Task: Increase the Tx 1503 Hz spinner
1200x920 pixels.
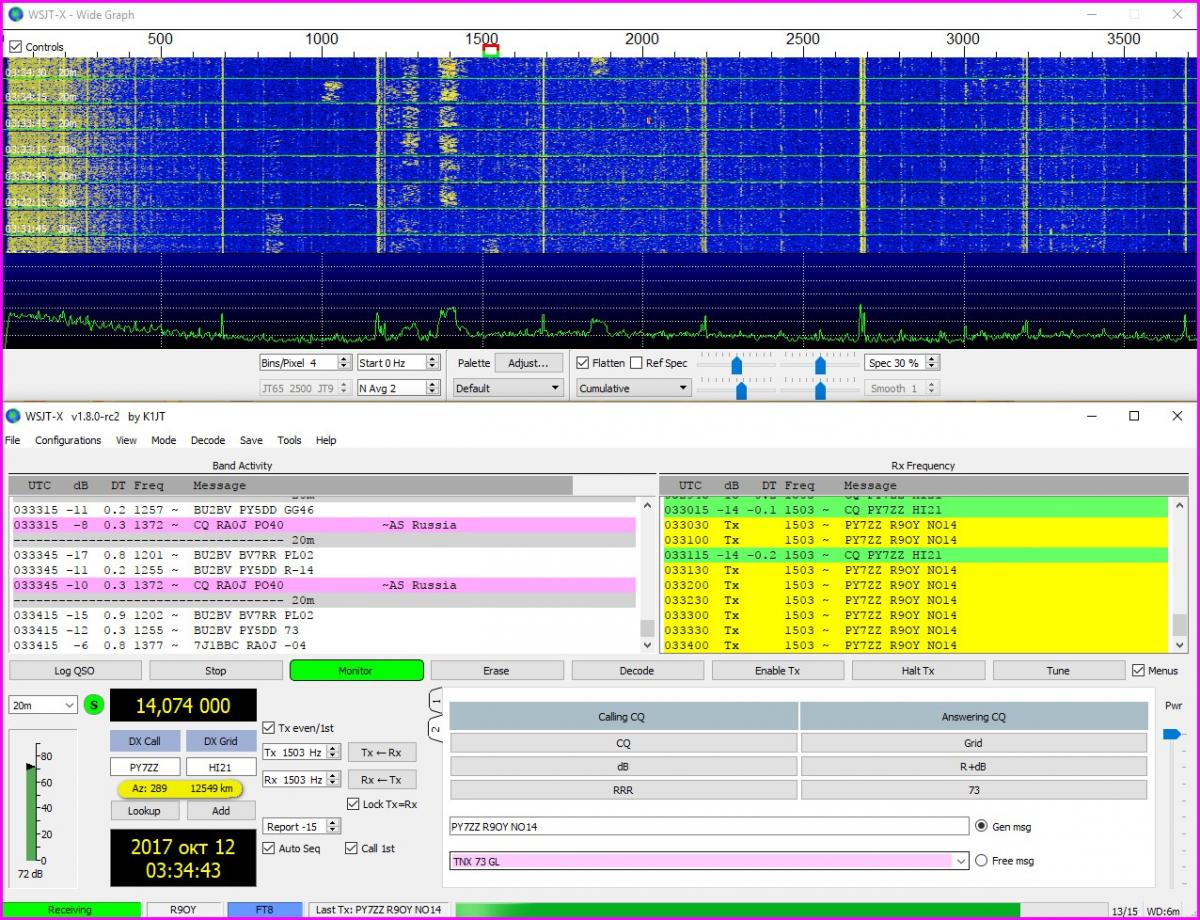Action: 334,748
